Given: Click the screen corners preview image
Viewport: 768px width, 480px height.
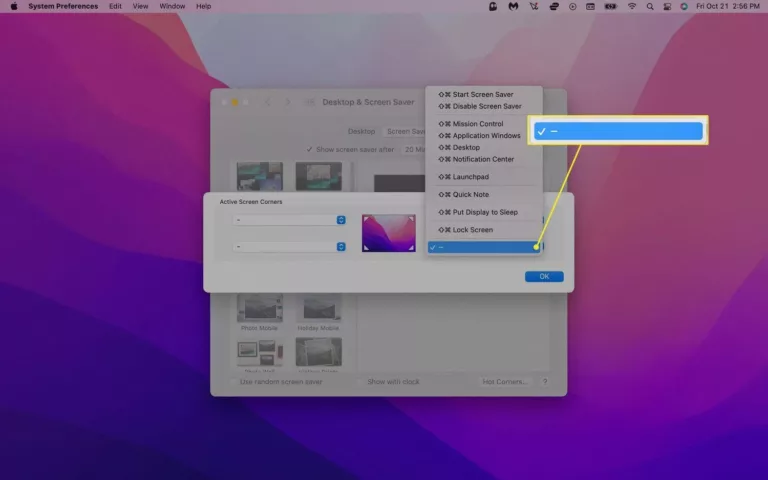Looking at the screenshot, I should coord(389,233).
